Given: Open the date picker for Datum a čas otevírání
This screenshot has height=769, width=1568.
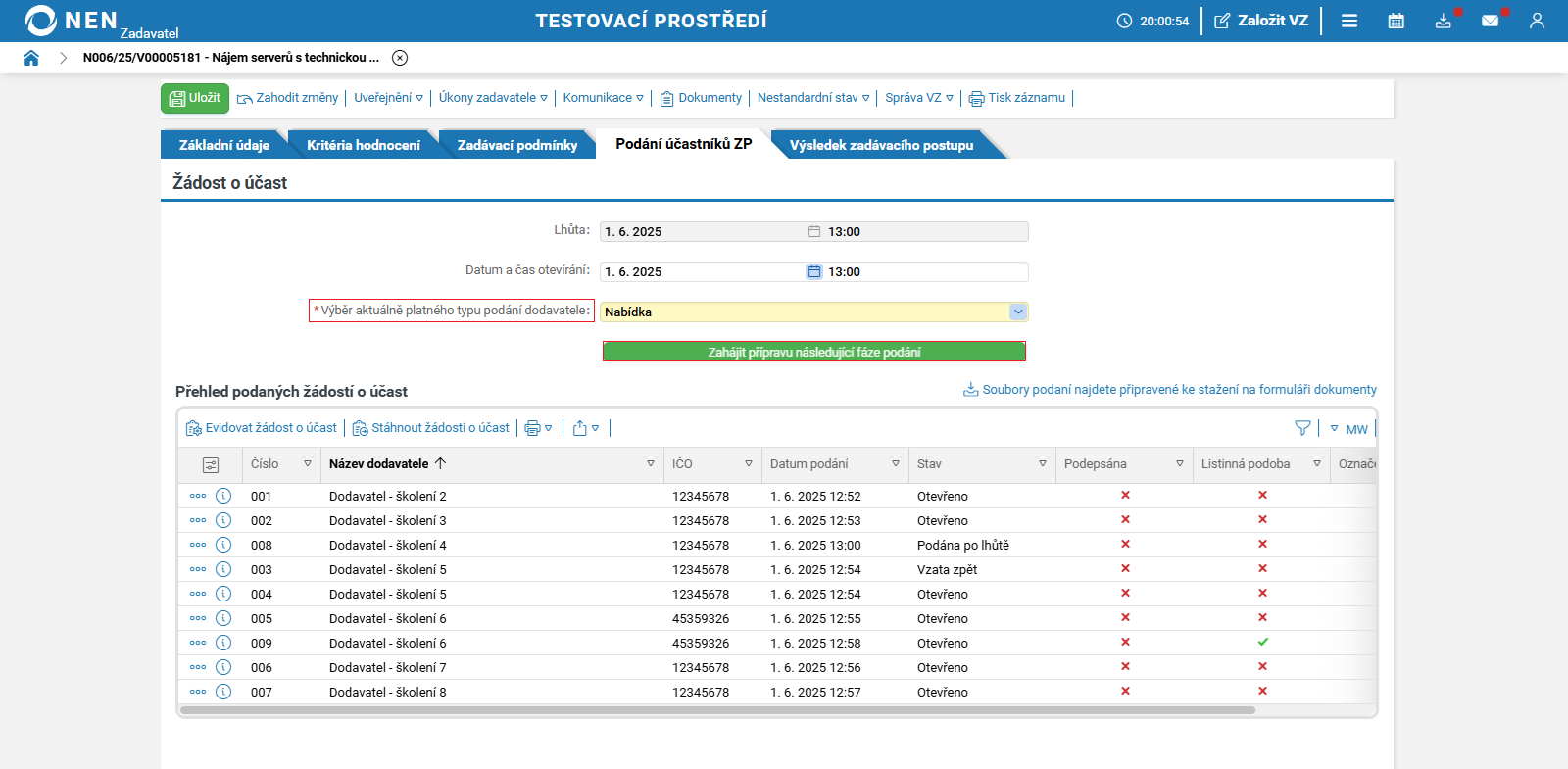Looking at the screenshot, I should (x=814, y=271).
